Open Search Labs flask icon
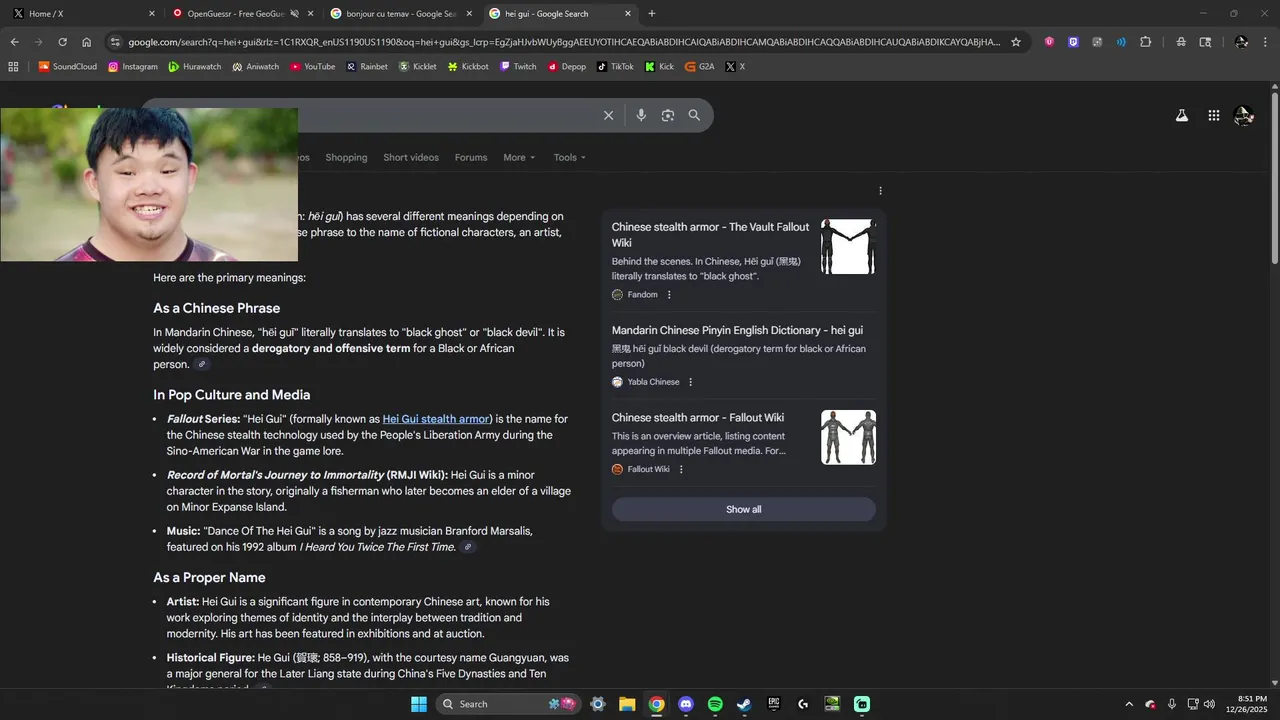This screenshot has height=720, width=1280. (x=1181, y=116)
